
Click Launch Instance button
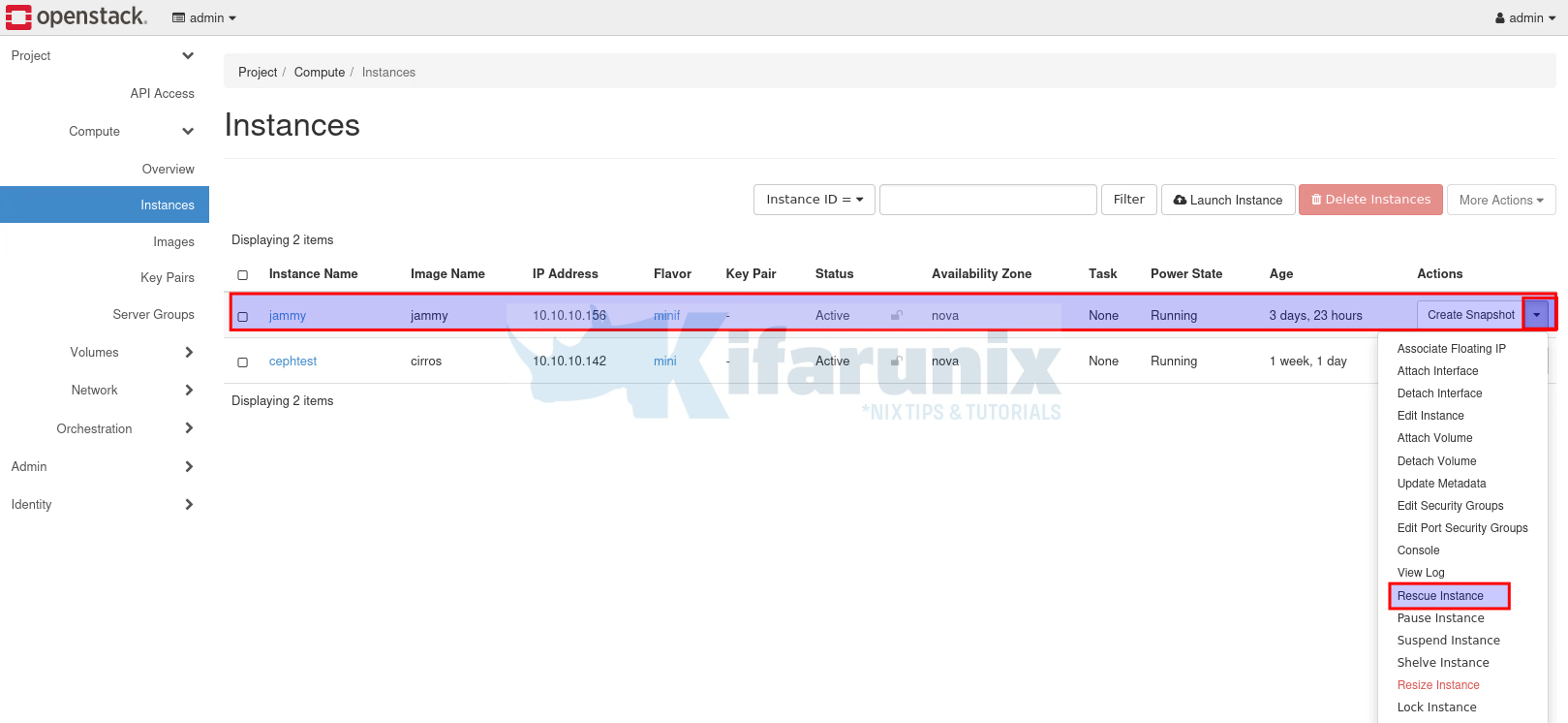pyautogui.click(x=1228, y=200)
